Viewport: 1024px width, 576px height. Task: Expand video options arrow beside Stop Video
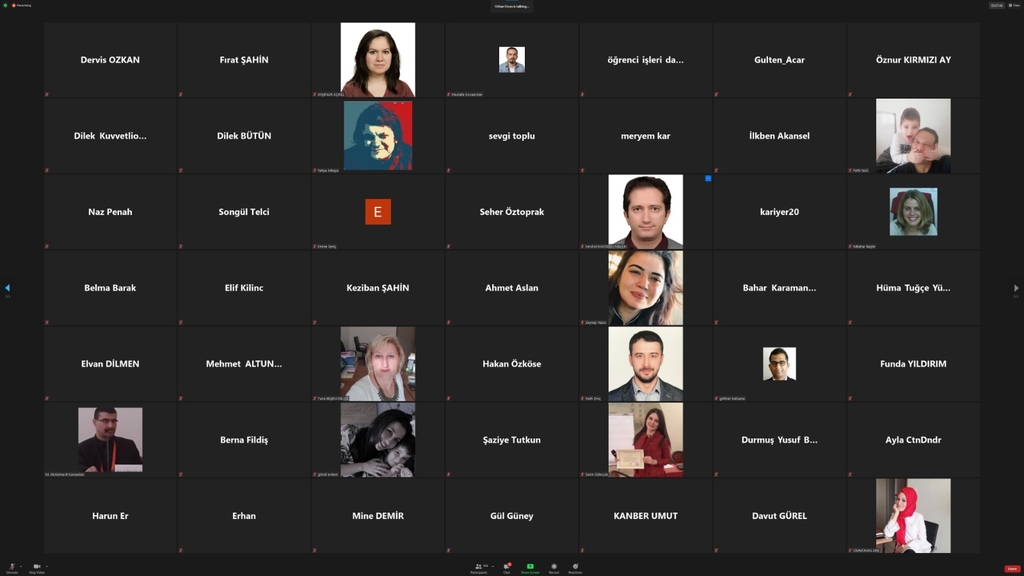(46, 566)
